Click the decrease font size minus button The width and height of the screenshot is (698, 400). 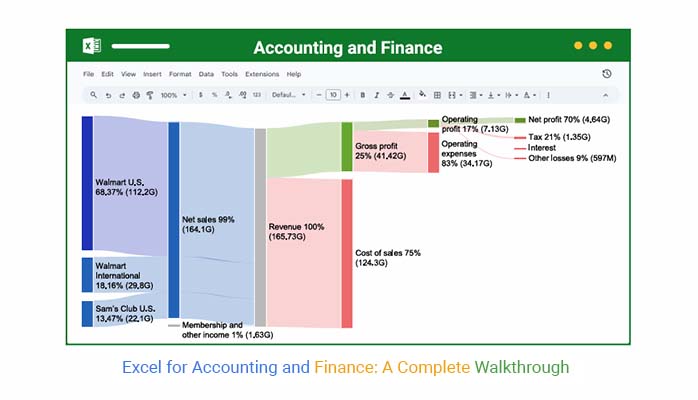[x=319, y=95]
